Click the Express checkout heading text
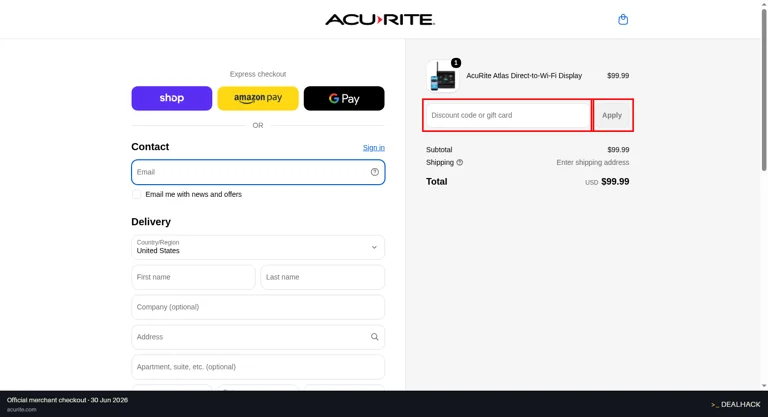The width and height of the screenshot is (768, 417). (258, 74)
